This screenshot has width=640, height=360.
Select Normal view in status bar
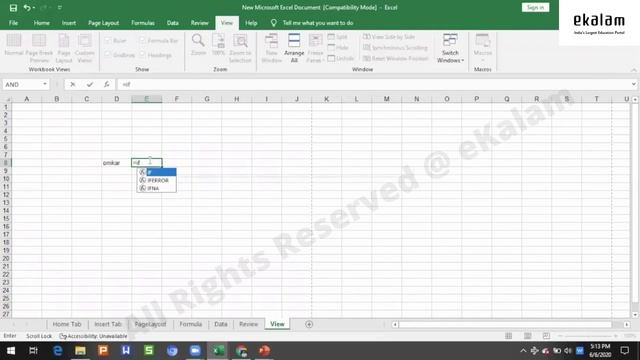click(x=508, y=336)
